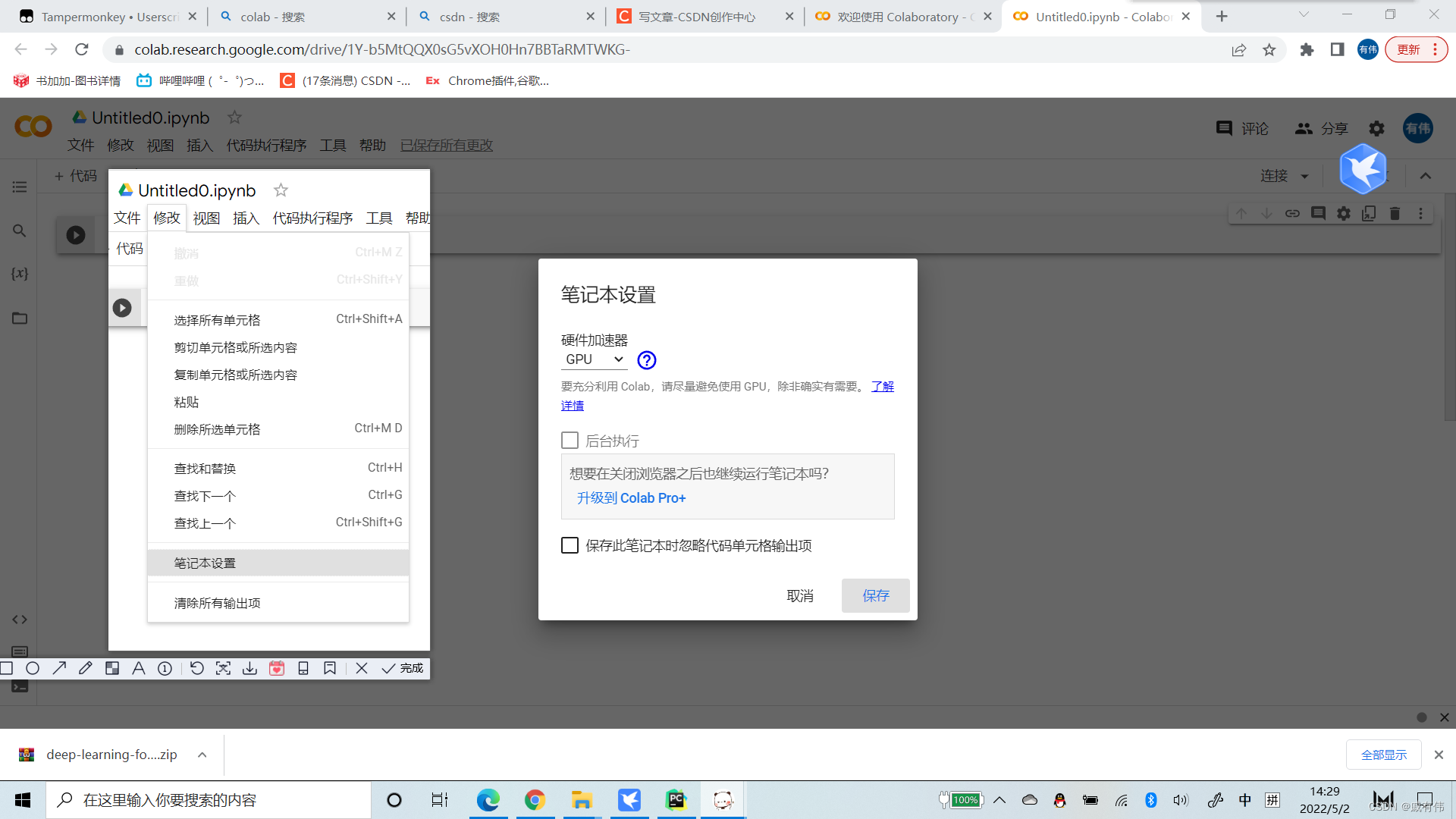This screenshot has height=819, width=1456.
Task: Toggle 后台执行 checkbox
Action: pyautogui.click(x=570, y=441)
